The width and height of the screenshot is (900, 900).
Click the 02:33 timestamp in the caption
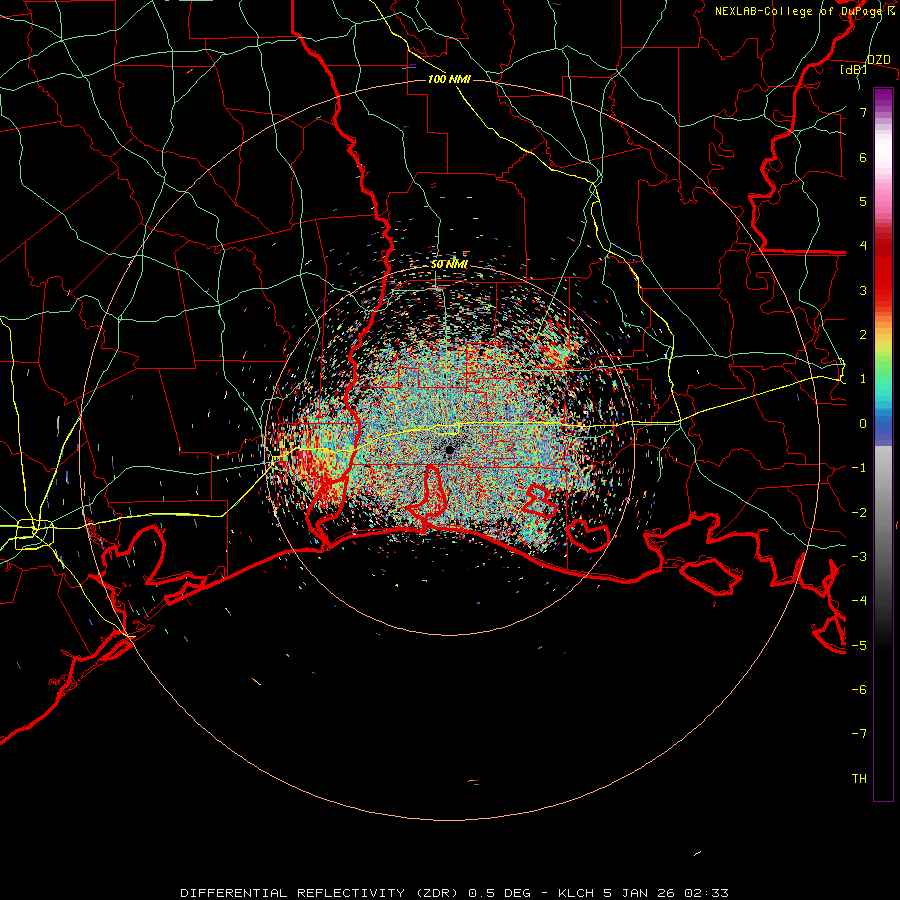(709, 893)
